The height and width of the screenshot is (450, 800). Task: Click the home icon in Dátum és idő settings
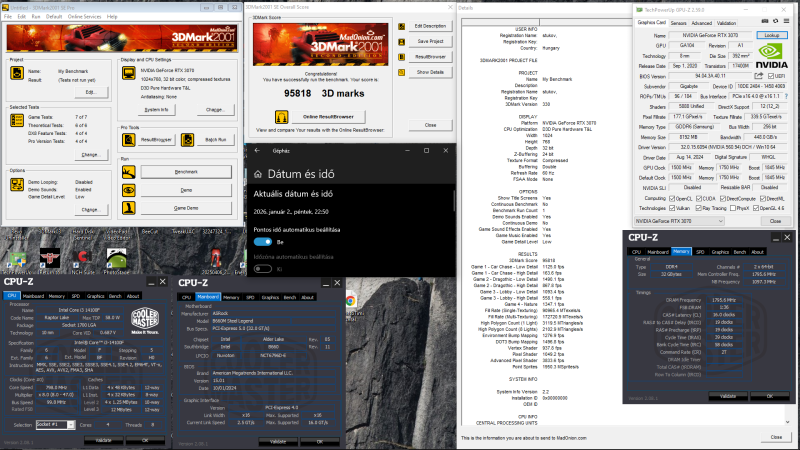[258, 174]
